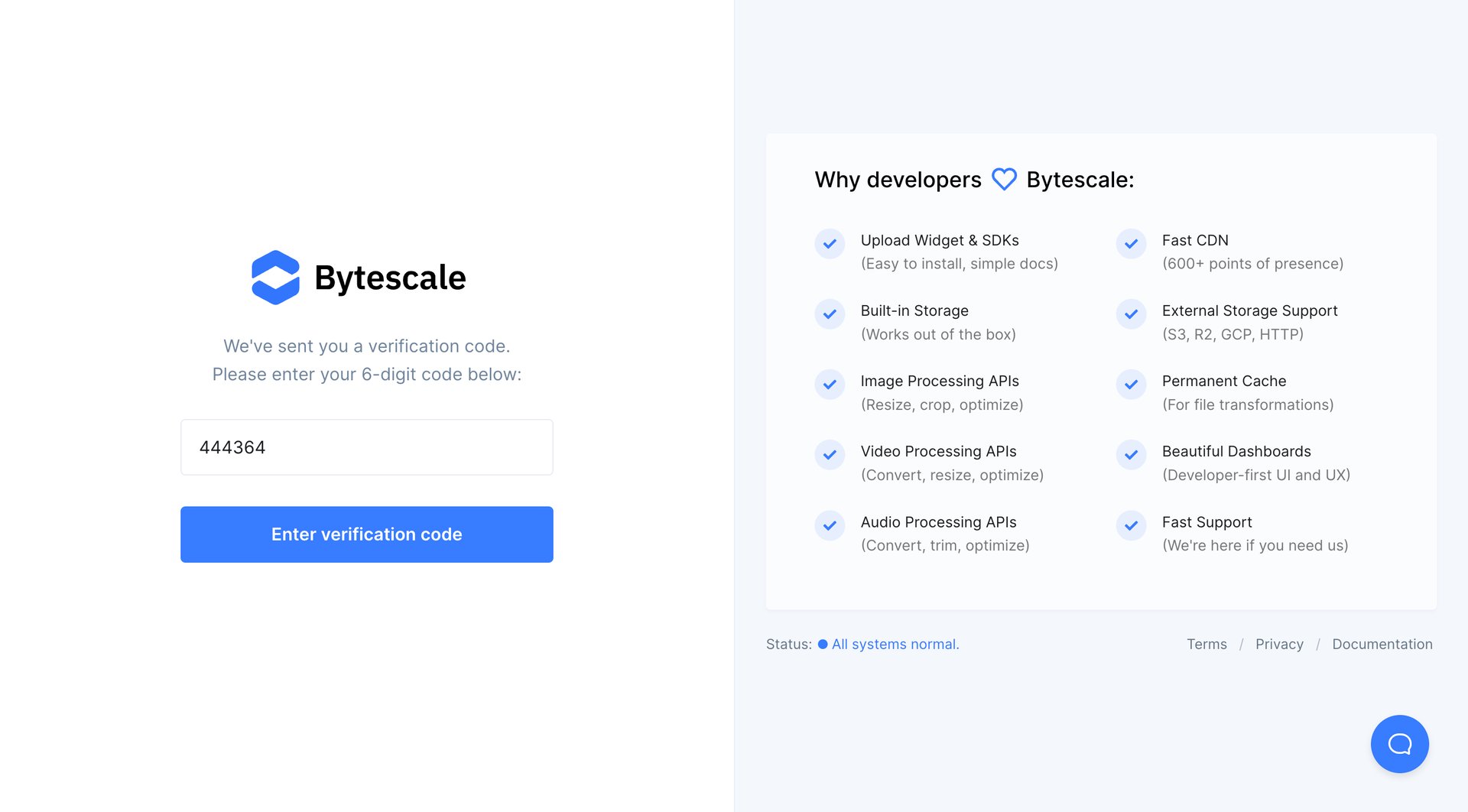
Task: Click the Permanent Cache checkmark icon
Action: pyautogui.click(x=1131, y=385)
